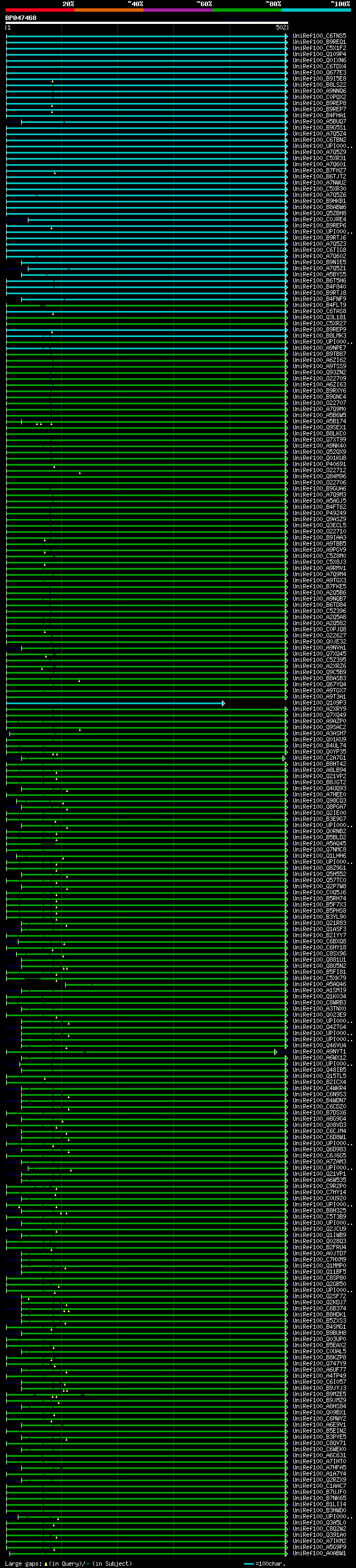Open hit UniRef100_C6TIG8
This screenshot has width=356, height=1568.
click(x=319, y=250)
